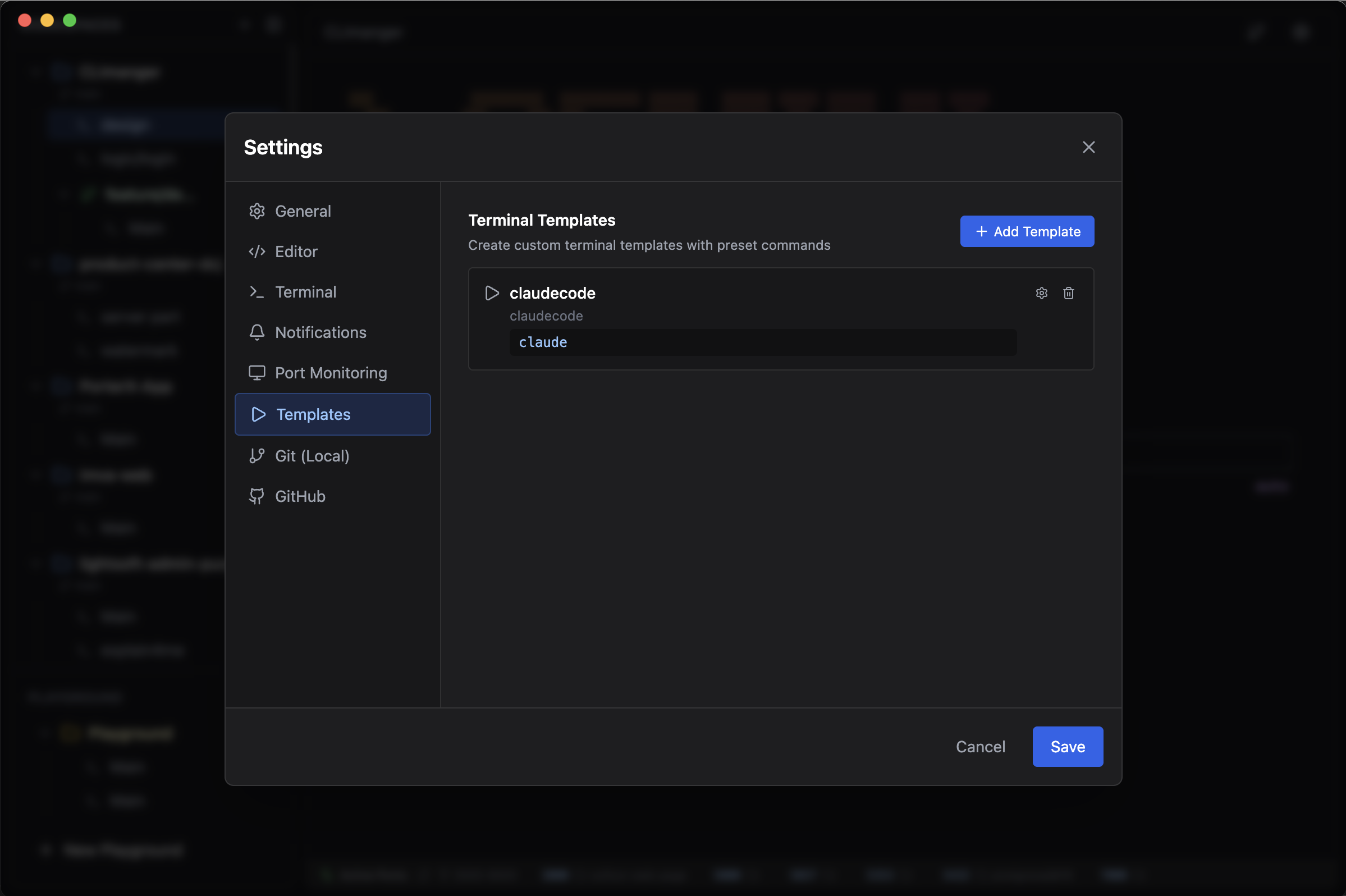Open GitHub settings via octocat icon
The height and width of the screenshot is (896, 1346).
[257, 496]
